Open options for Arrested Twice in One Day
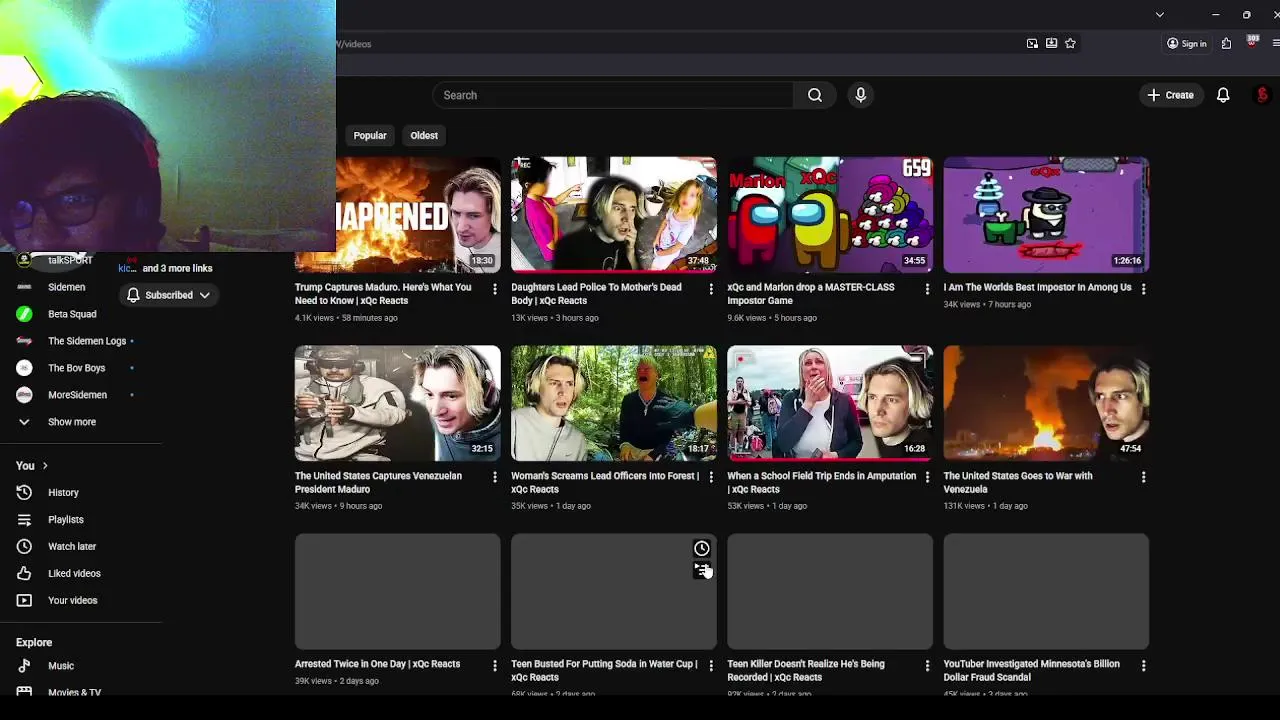 (494, 666)
